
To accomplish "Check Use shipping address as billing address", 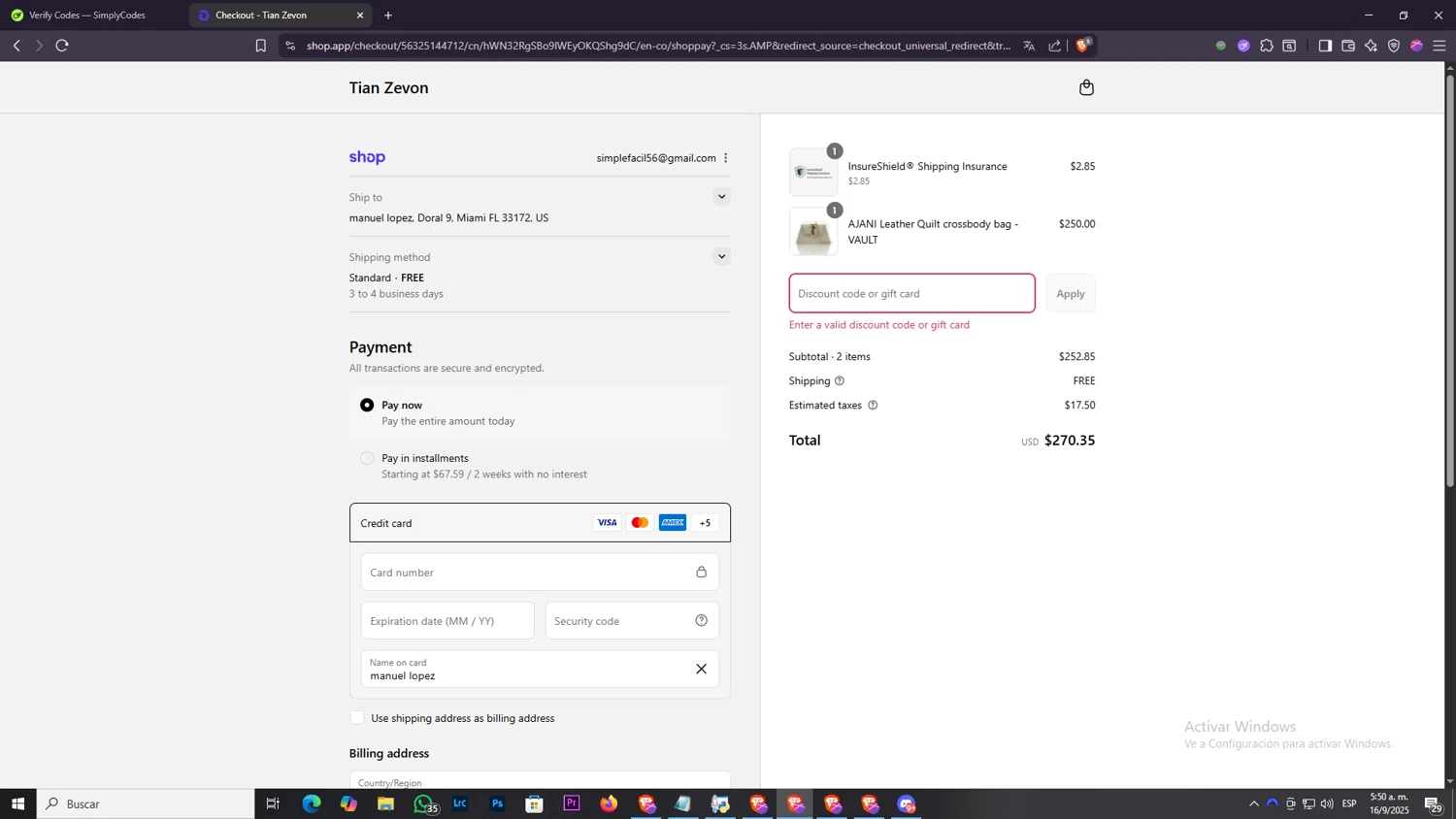I will tap(357, 718).
